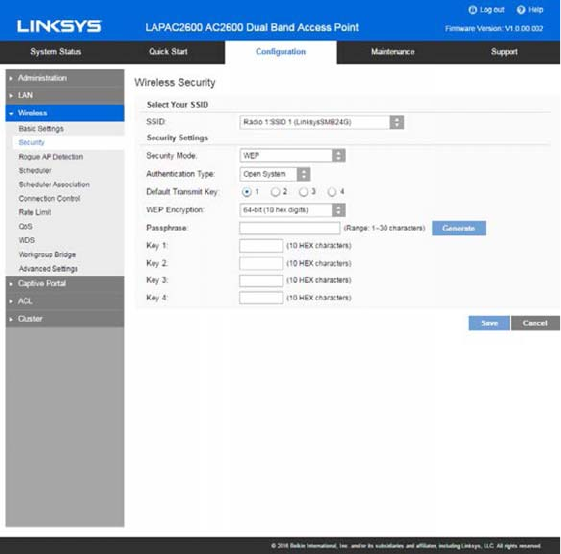Image resolution: width=561 pixels, height=554 pixels.
Task: Click the Log out link
Action: tap(492, 10)
